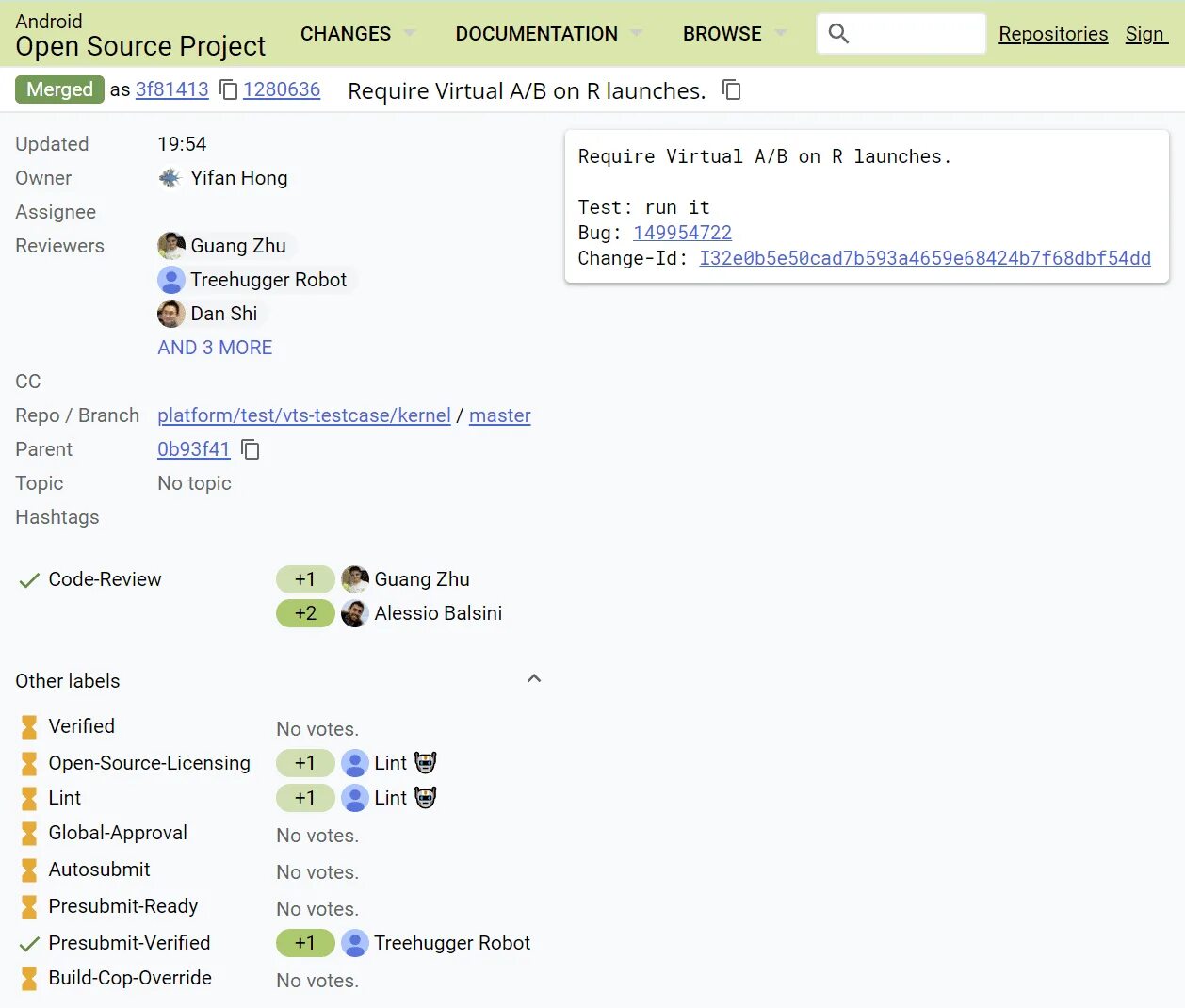Viewport: 1185px width, 1008px height.
Task: Click the commit message 'Test: run it' line
Action: pos(644,207)
